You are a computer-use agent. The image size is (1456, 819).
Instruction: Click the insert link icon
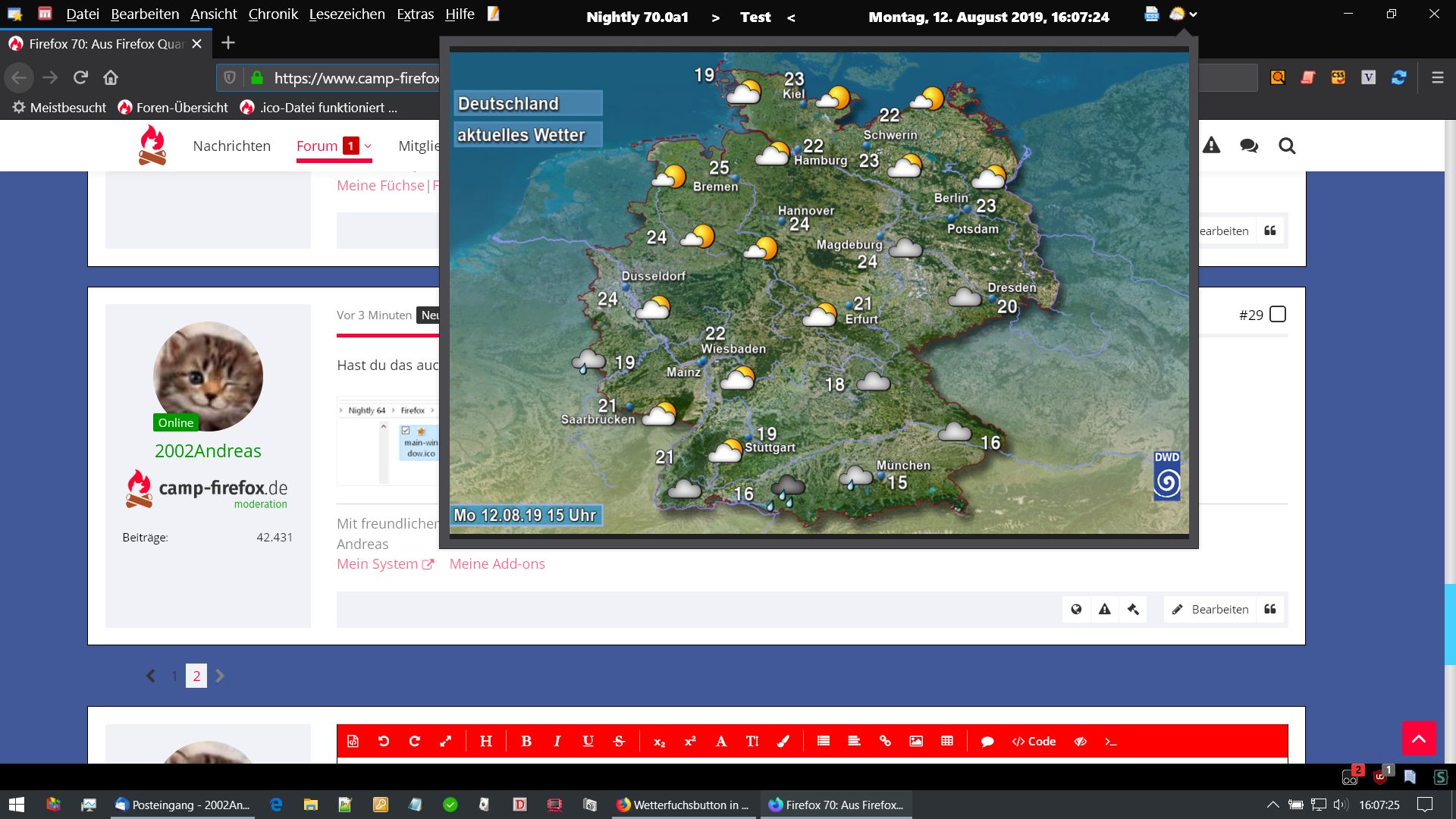(x=885, y=741)
